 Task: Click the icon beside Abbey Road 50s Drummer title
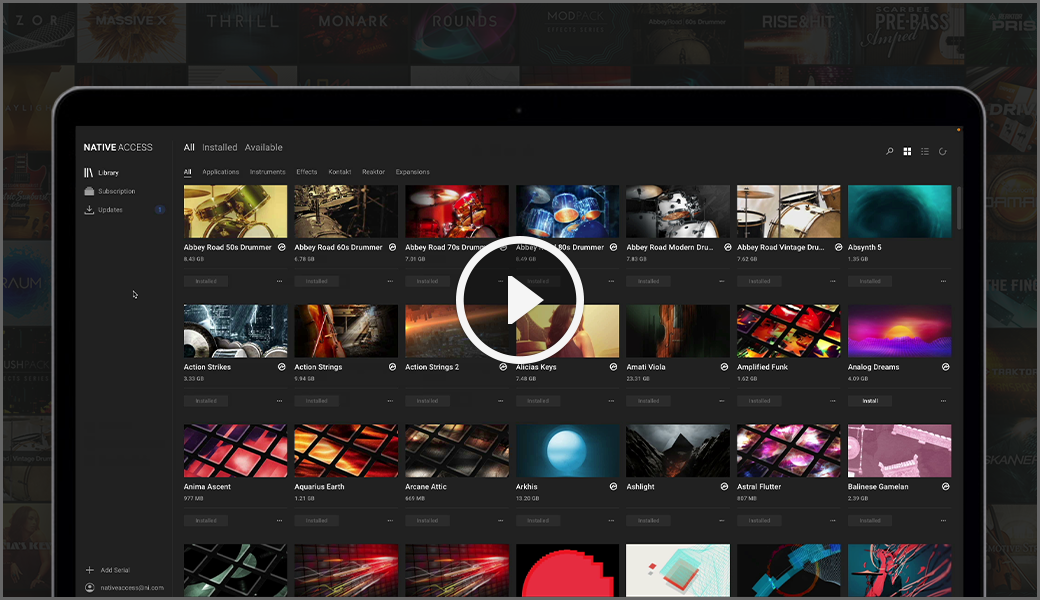click(x=281, y=247)
